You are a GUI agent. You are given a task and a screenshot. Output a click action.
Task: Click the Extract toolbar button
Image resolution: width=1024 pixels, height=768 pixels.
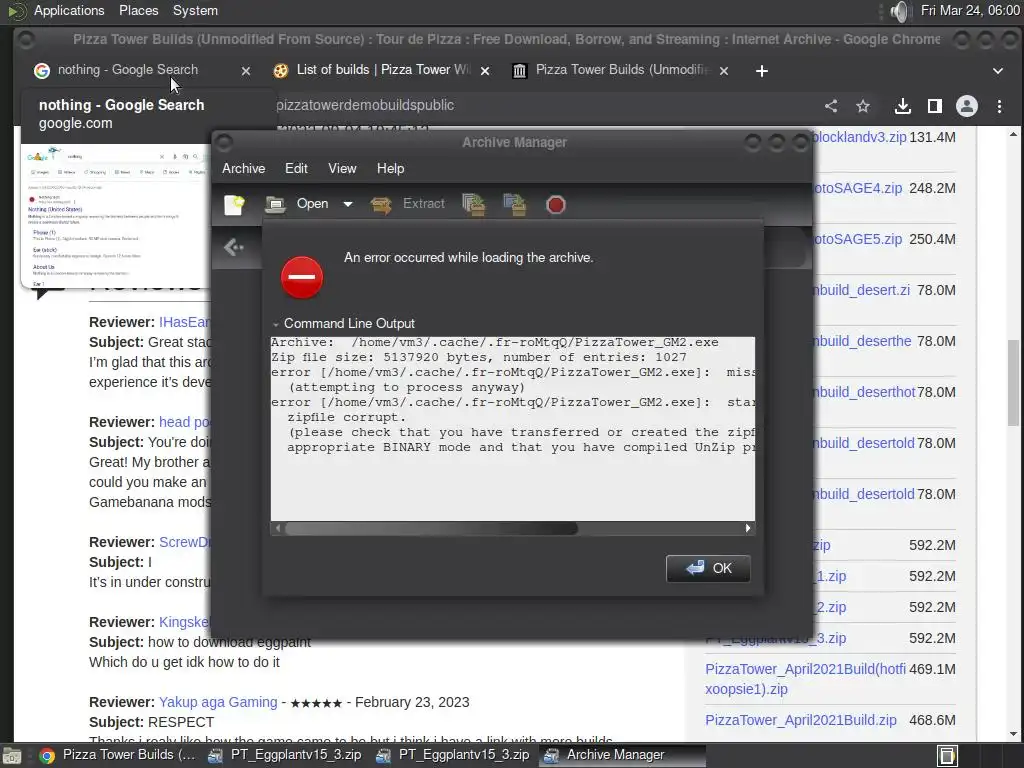[x=408, y=204]
